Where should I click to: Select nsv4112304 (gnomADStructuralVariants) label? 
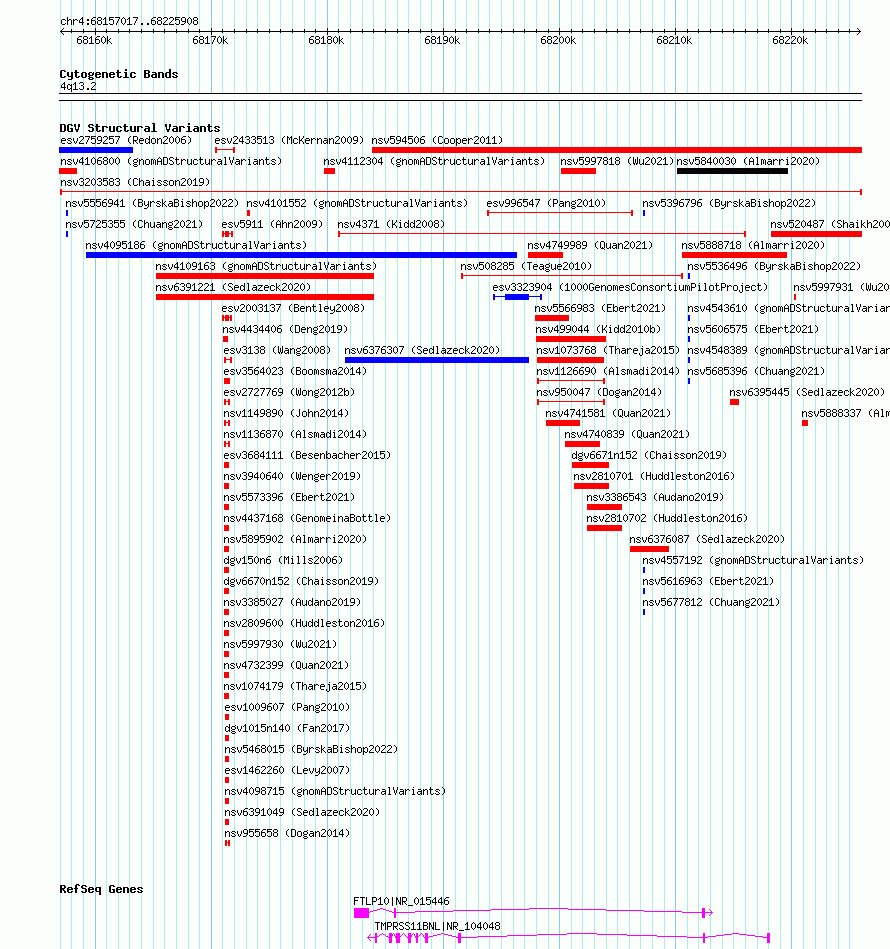pos(434,162)
